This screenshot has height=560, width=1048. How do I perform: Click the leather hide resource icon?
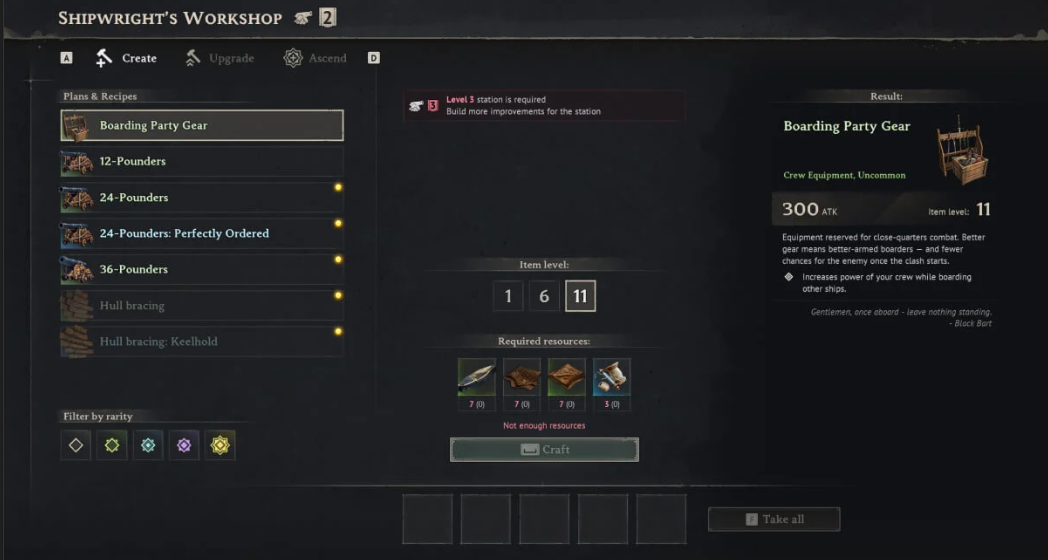(x=521, y=378)
